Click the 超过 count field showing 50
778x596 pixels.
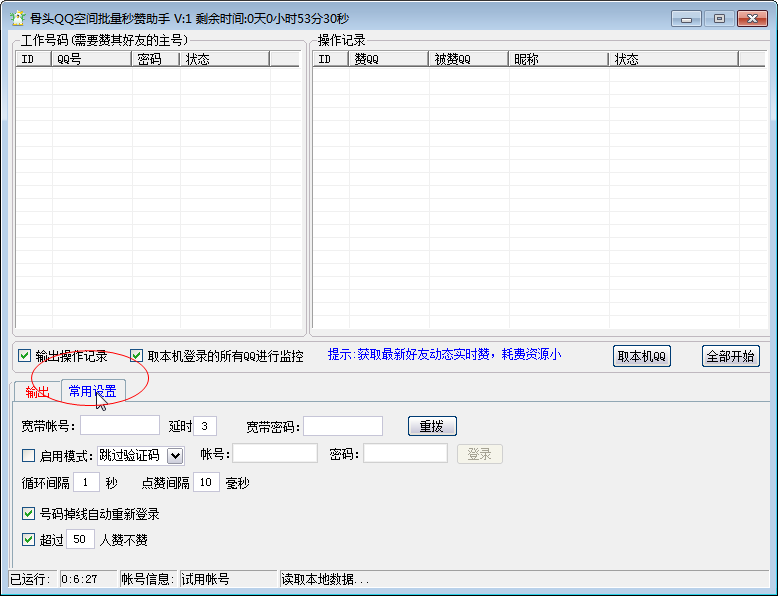(x=80, y=539)
